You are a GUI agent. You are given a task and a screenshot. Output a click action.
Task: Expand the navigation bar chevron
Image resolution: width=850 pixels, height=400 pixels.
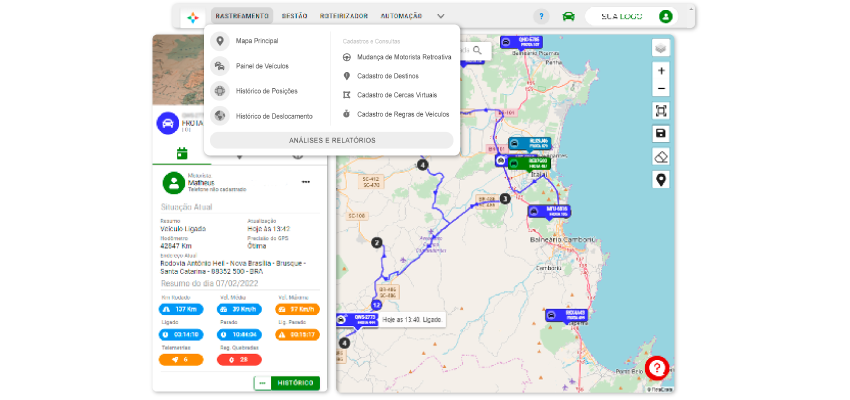[x=440, y=16]
